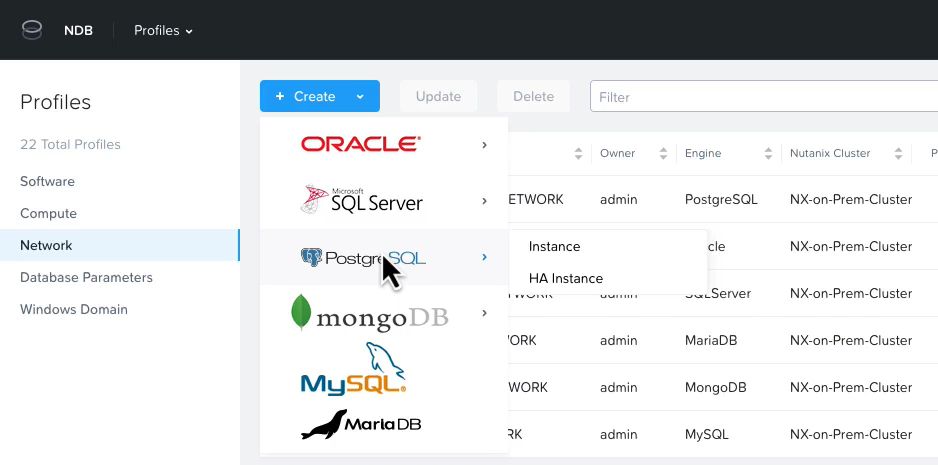Expand the Create button dropdown arrow

click(x=360, y=96)
